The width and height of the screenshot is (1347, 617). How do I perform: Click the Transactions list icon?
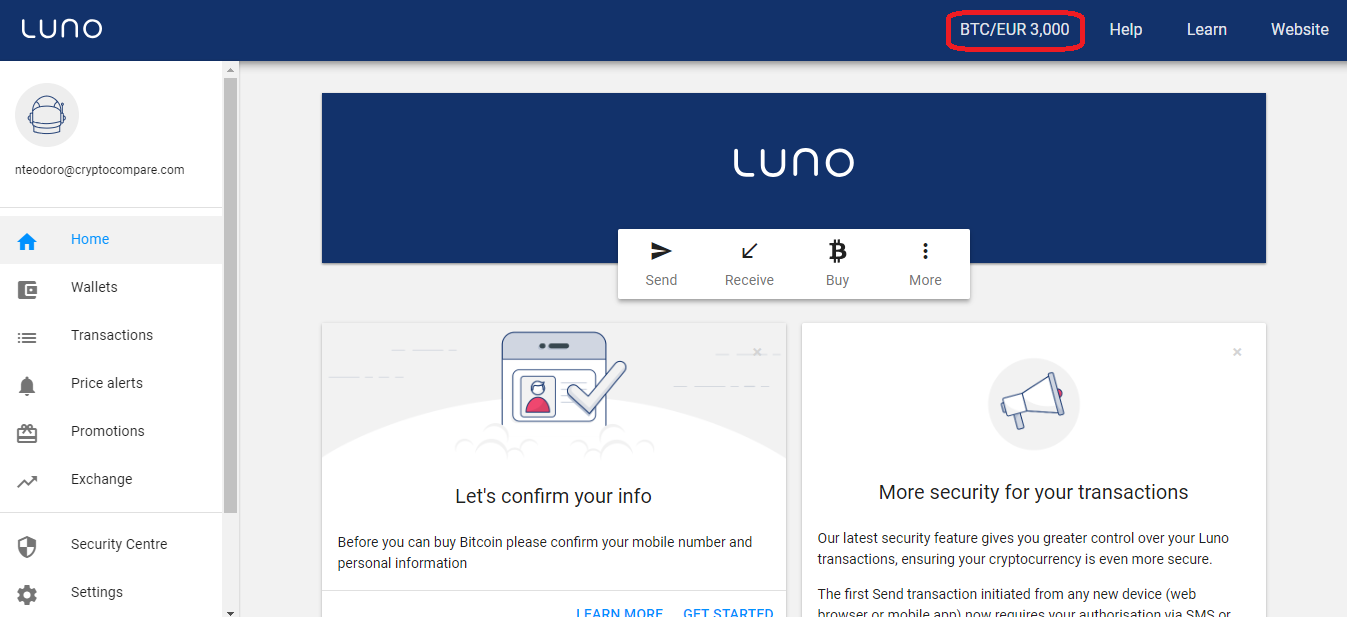pyautogui.click(x=27, y=338)
